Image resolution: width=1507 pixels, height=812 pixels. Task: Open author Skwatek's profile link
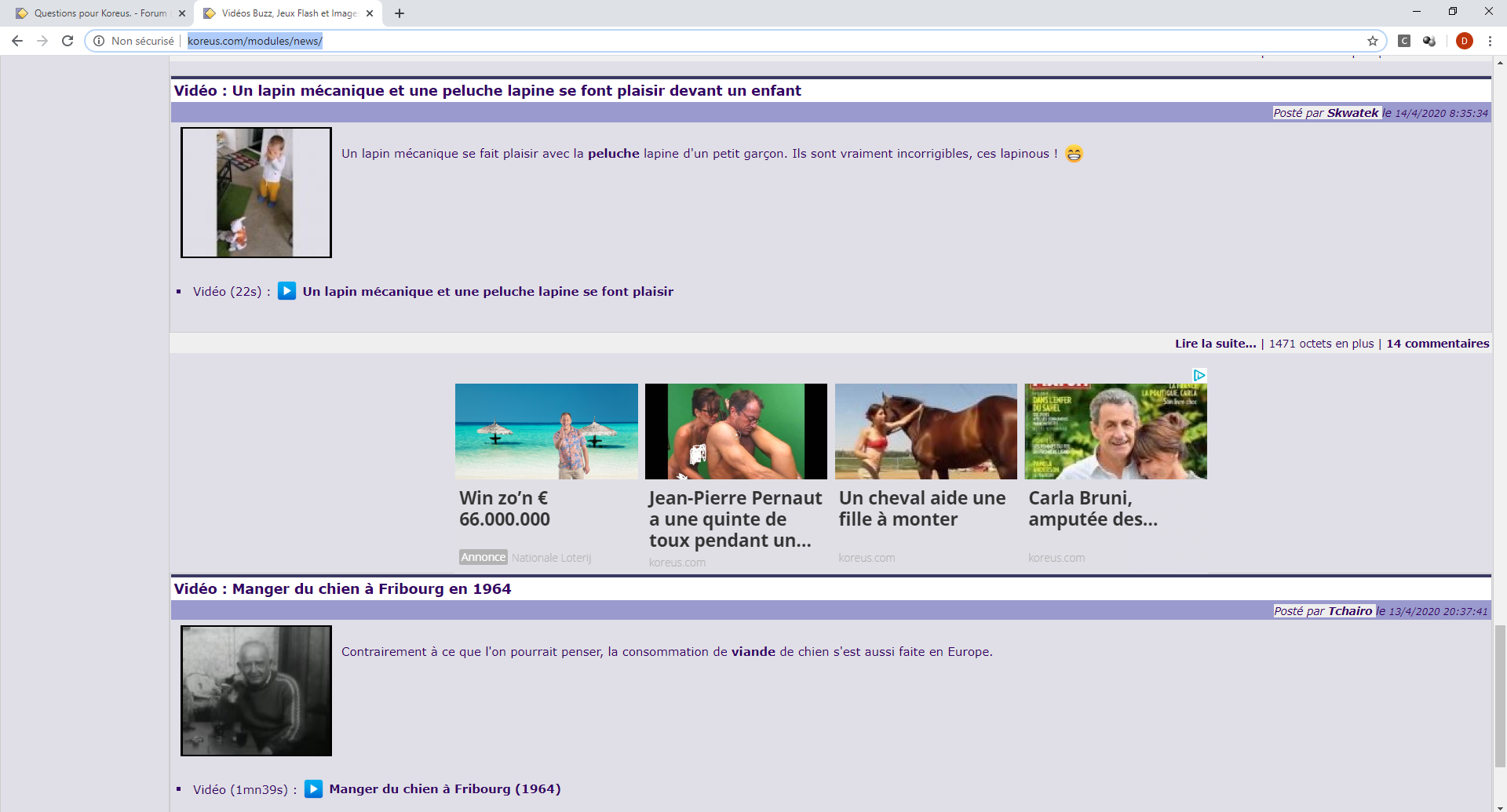1352,113
